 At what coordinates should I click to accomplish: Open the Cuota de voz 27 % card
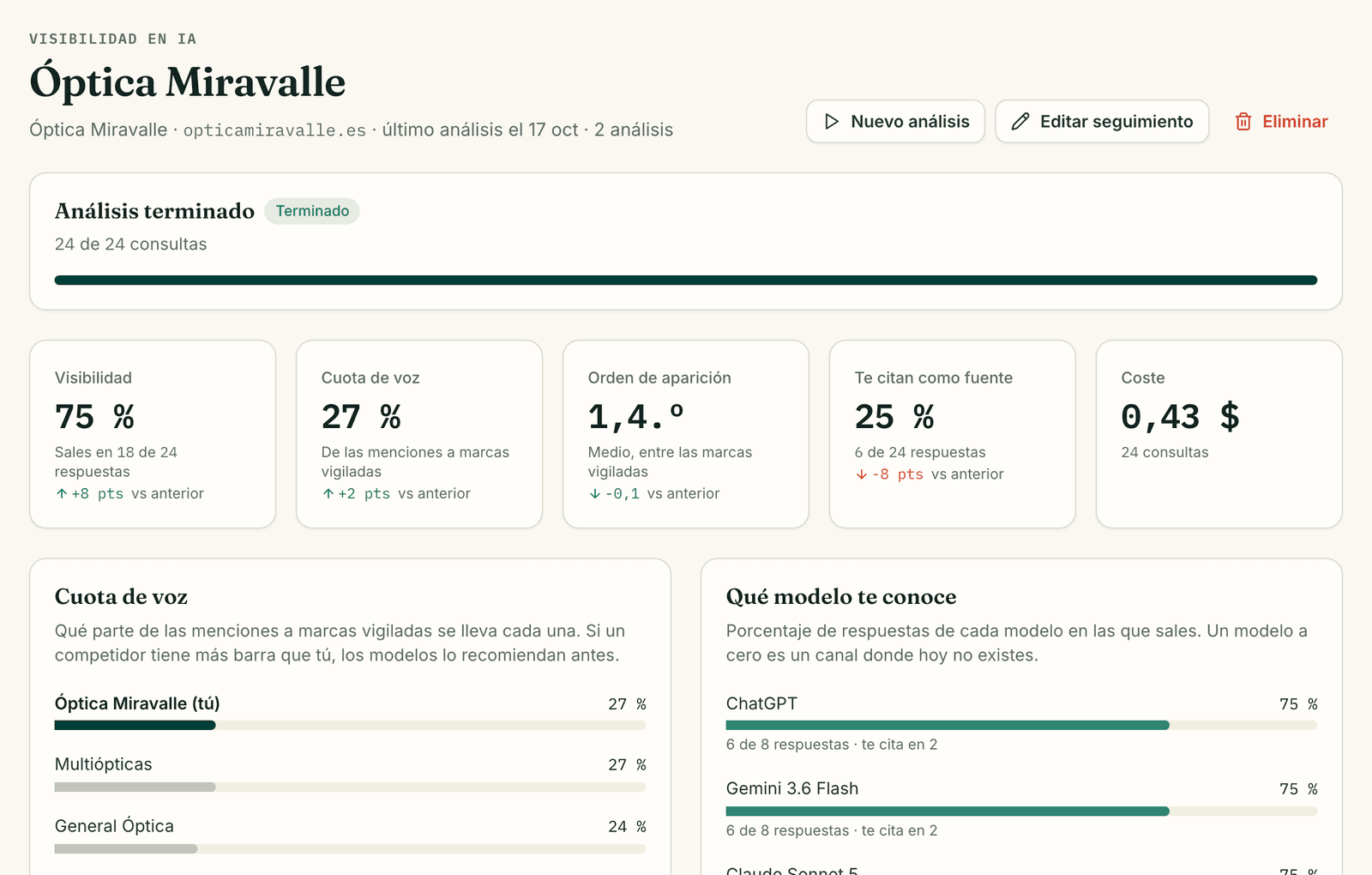click(419, 434)
